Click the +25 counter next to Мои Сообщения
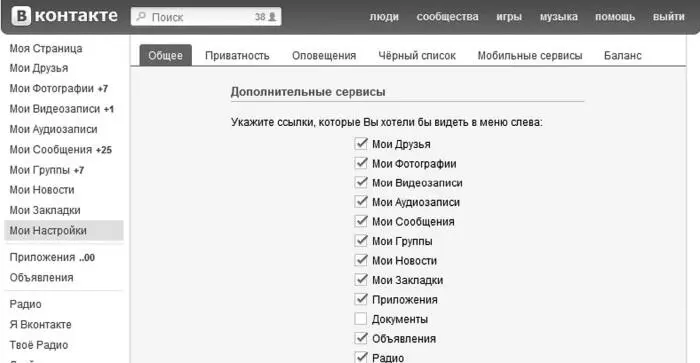The image size is (700, 363). point(104,150)
